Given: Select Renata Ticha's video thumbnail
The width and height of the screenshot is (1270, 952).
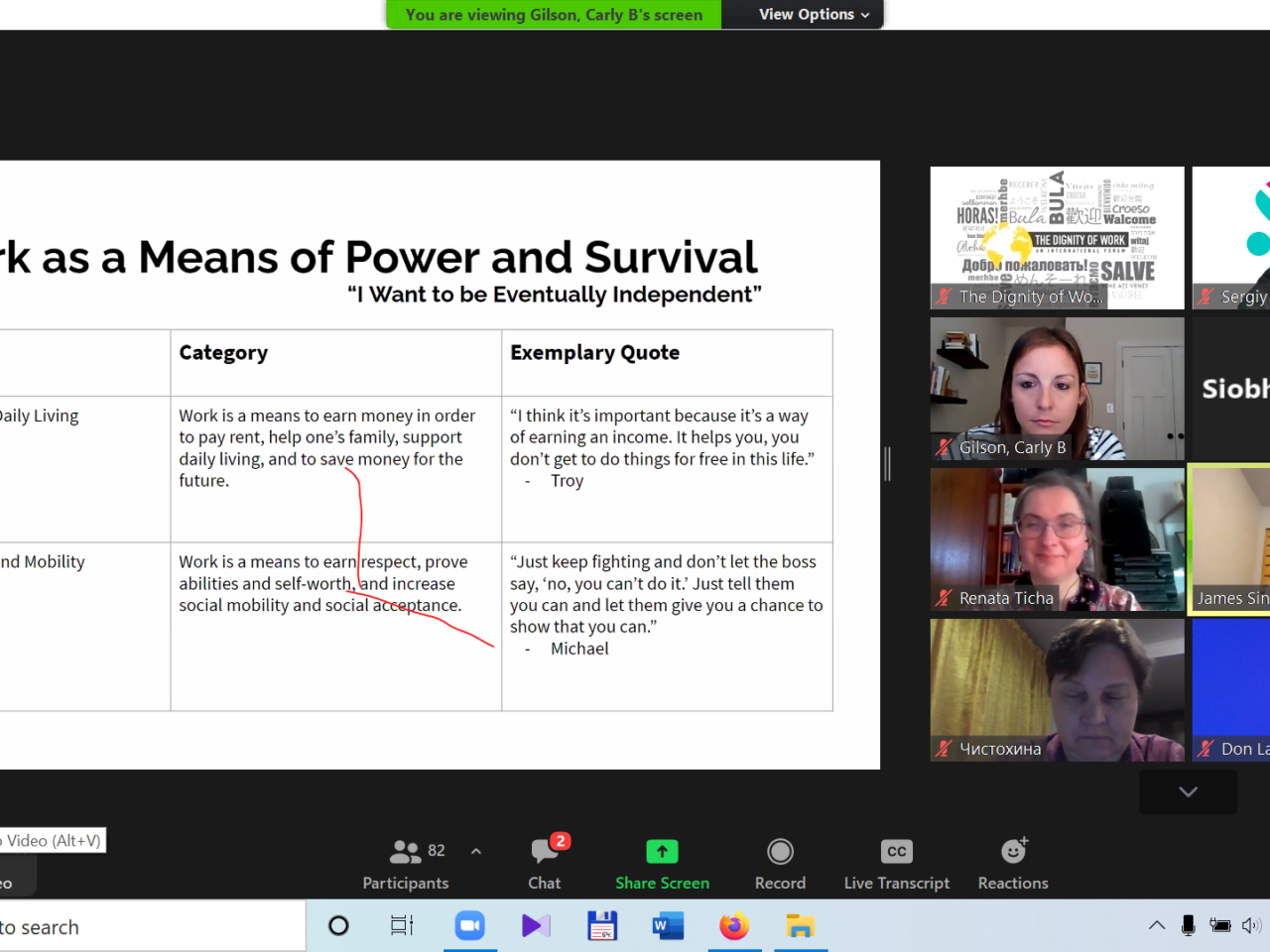Looking at the screenshot, I should [1057, 539].
